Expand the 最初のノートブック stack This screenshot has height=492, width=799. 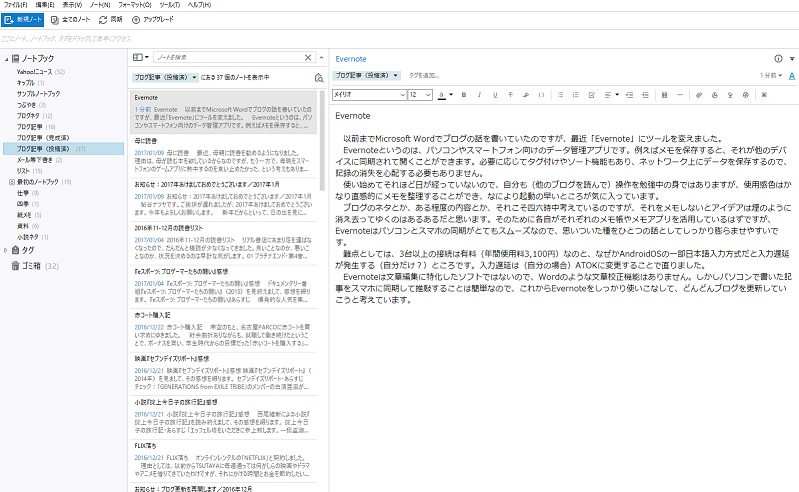[12, 182]
